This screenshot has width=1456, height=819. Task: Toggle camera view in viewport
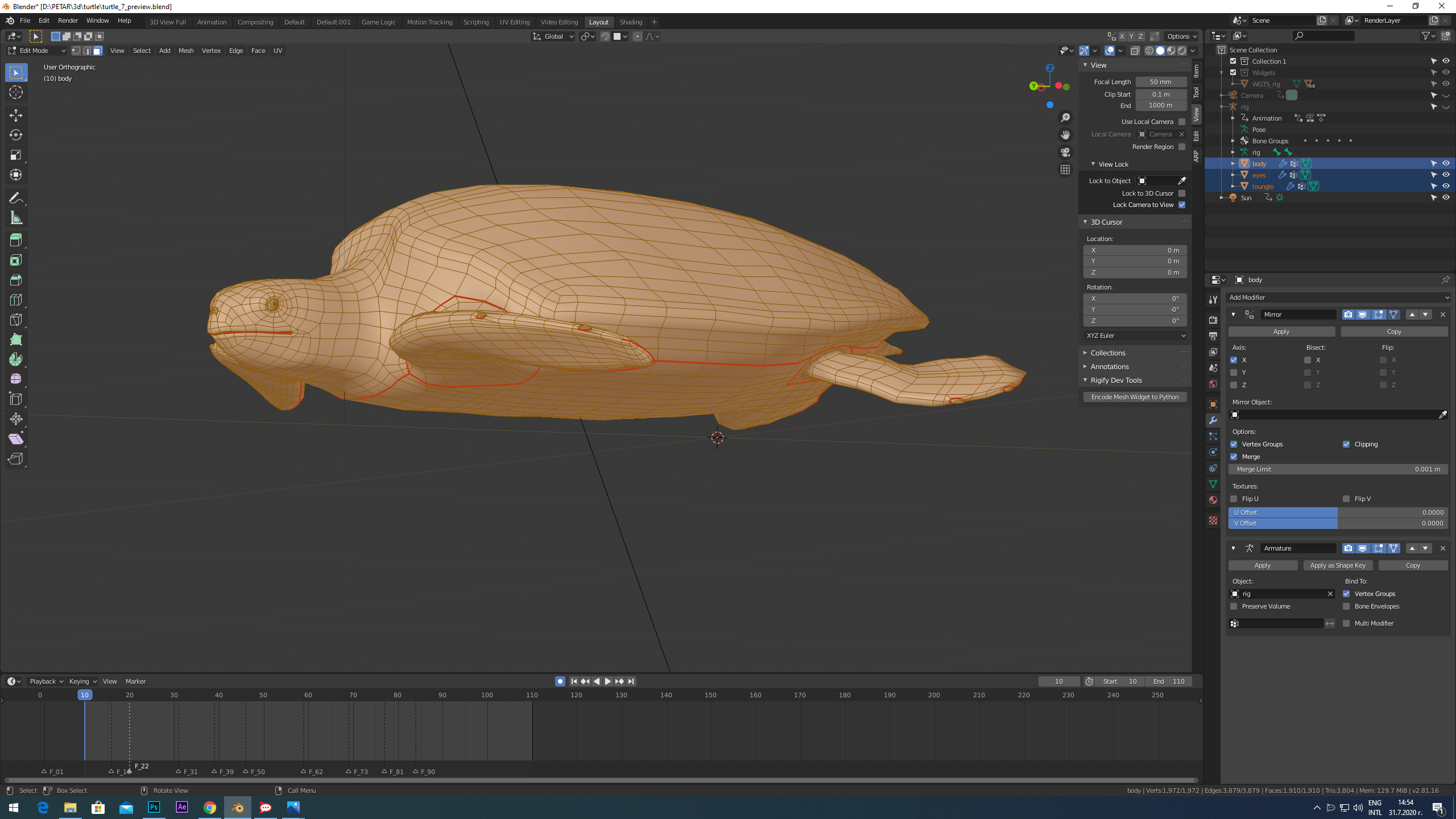pos(1065,152)
